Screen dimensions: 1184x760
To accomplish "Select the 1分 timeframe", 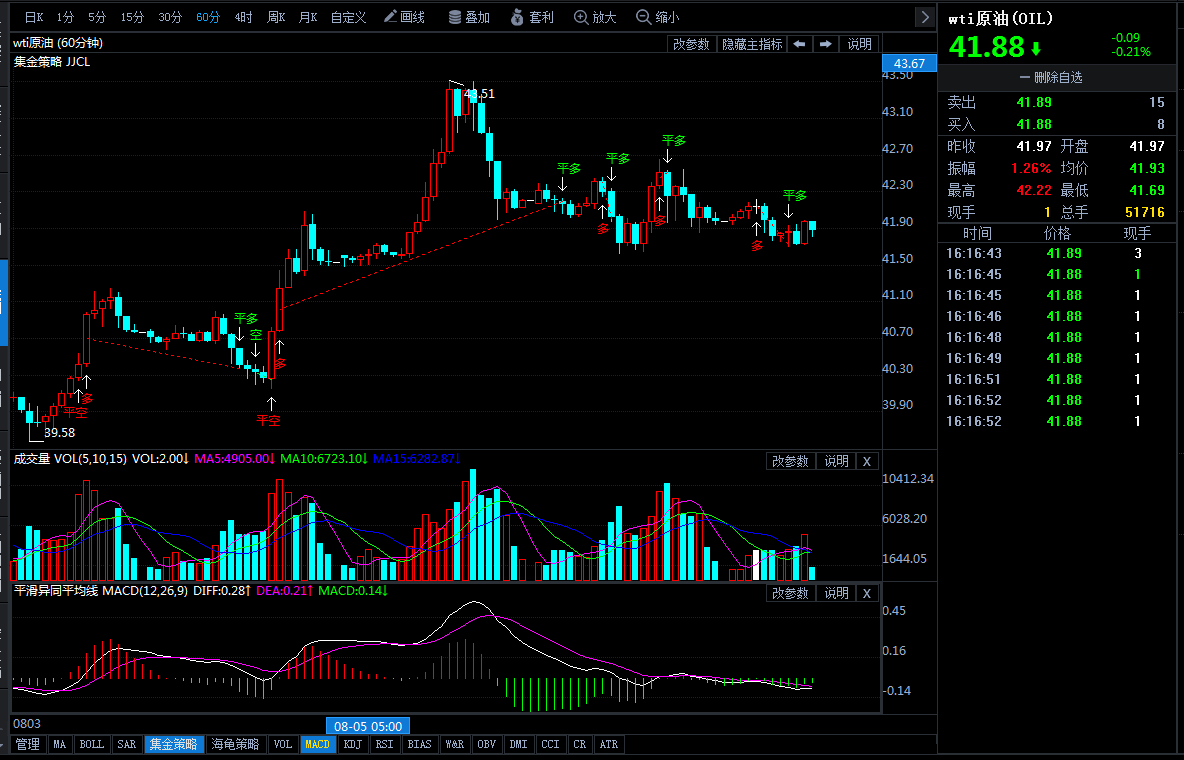I will (x=65, y=17).
